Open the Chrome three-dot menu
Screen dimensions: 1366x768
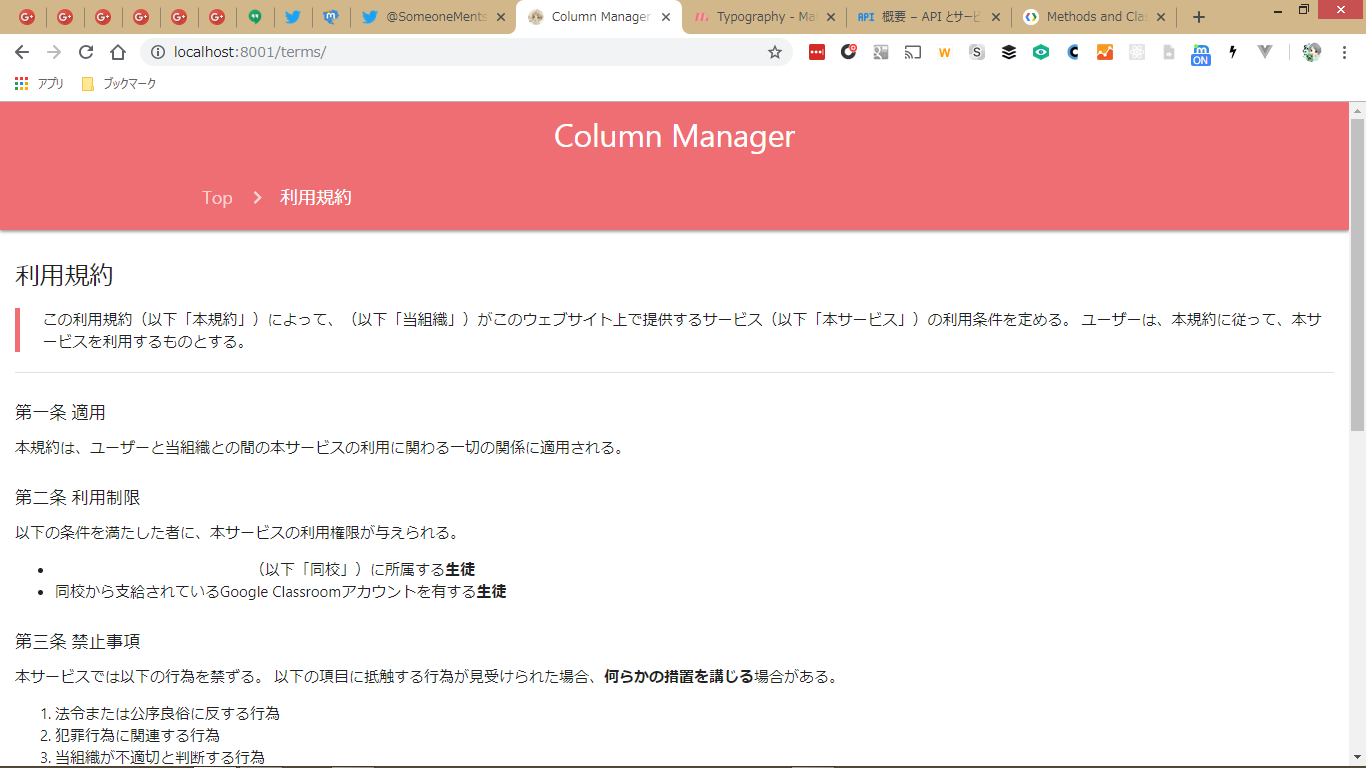[1345, 52]
